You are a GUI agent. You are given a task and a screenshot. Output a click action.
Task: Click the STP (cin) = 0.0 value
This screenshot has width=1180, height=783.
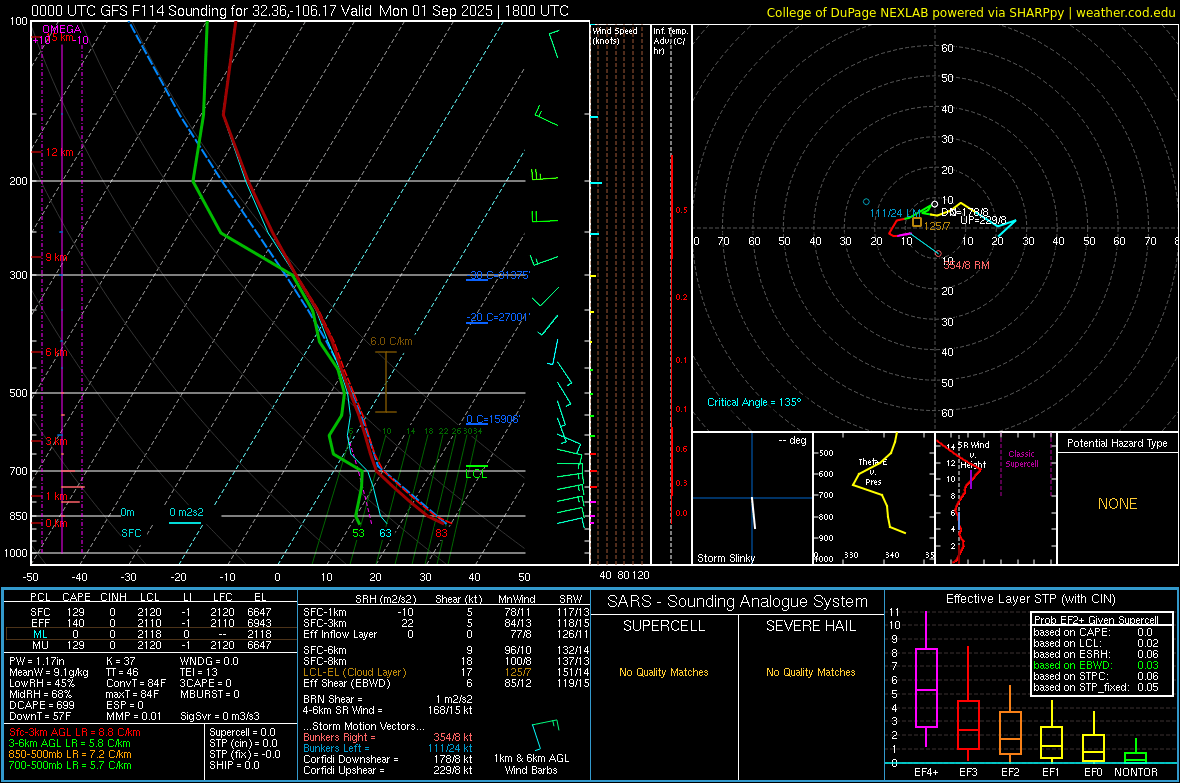tap(243, 743)
